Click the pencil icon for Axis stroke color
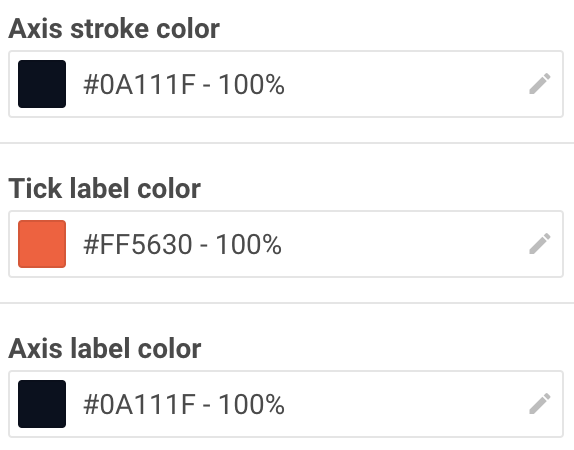574x450 pixels. (540, 84)
